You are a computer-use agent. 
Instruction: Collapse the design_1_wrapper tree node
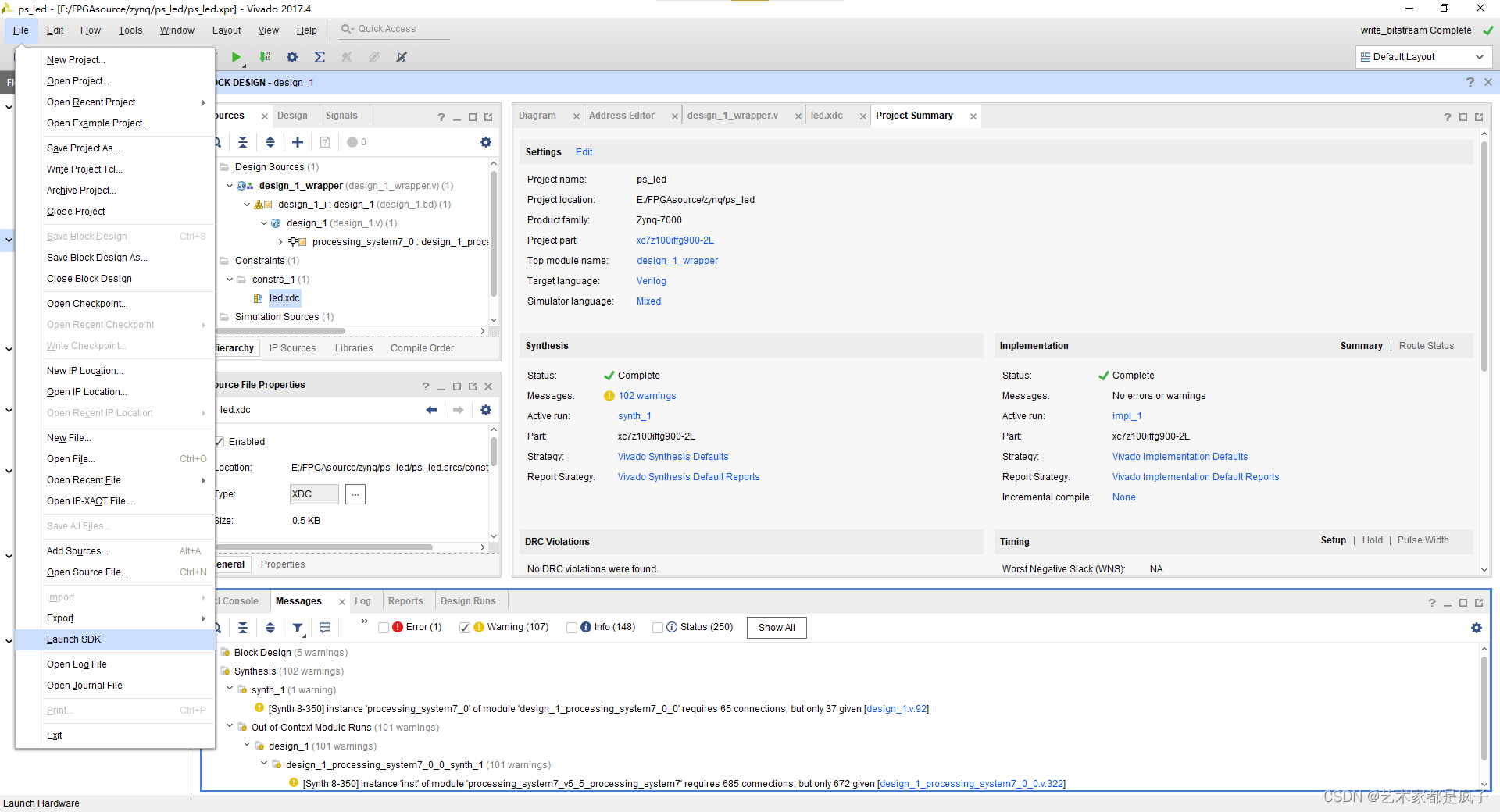pos(230,186)
